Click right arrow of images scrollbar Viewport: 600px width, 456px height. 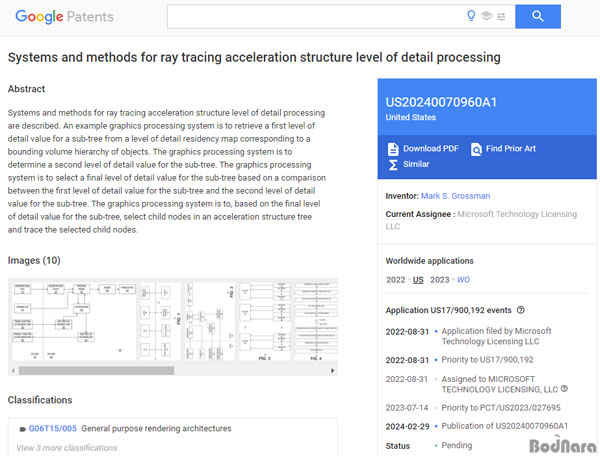click(x=332, y=370)
